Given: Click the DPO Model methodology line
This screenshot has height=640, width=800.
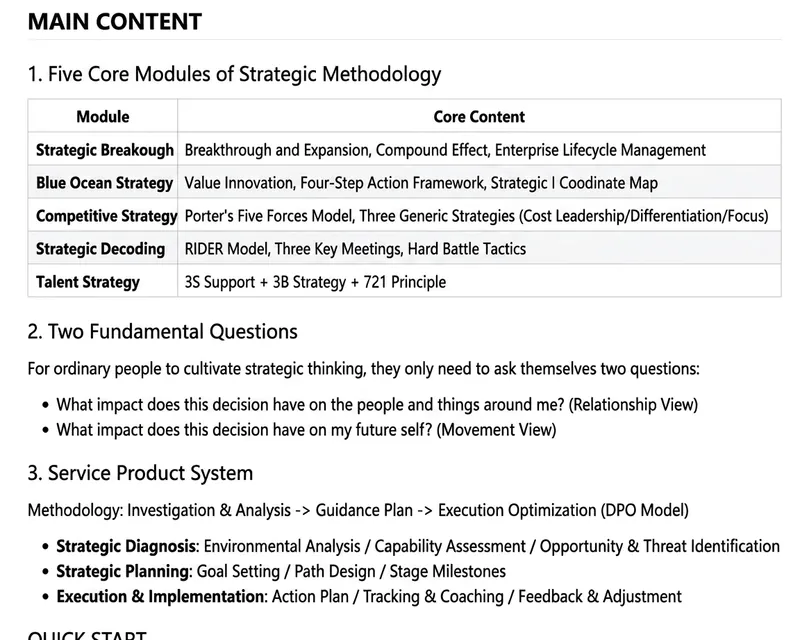Looking at the screenshot, I should pyautogui.click(x=358, y=510).
